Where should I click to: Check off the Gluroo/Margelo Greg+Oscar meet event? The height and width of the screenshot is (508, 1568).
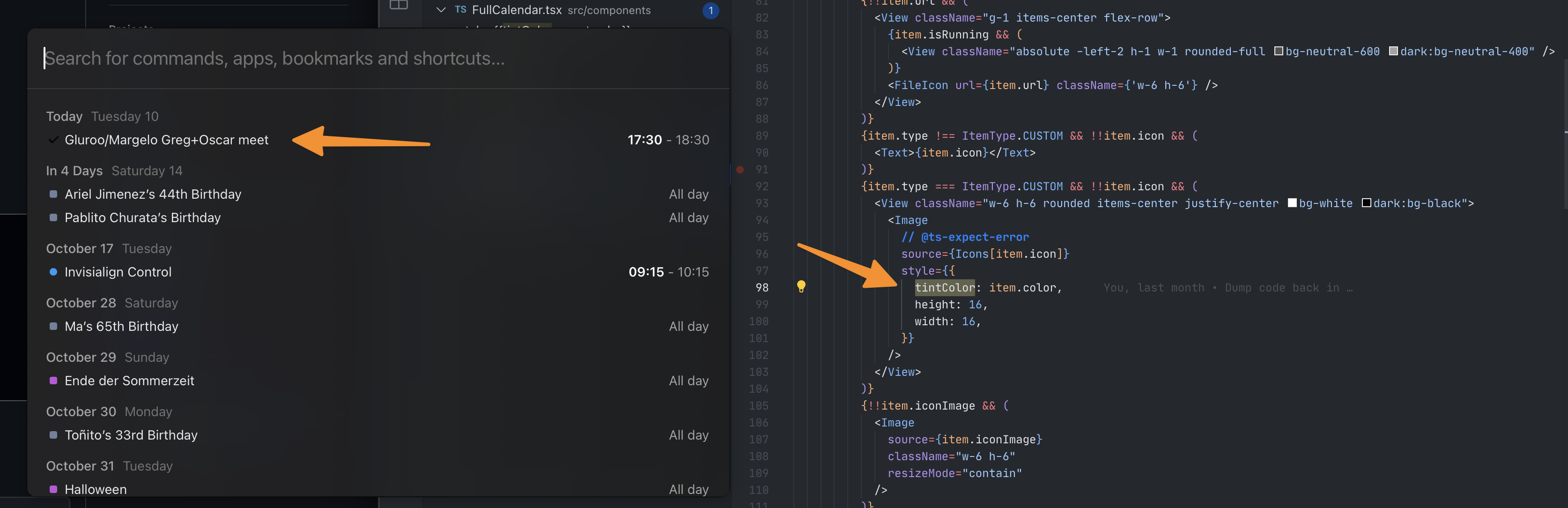click(x=52, y=140)
